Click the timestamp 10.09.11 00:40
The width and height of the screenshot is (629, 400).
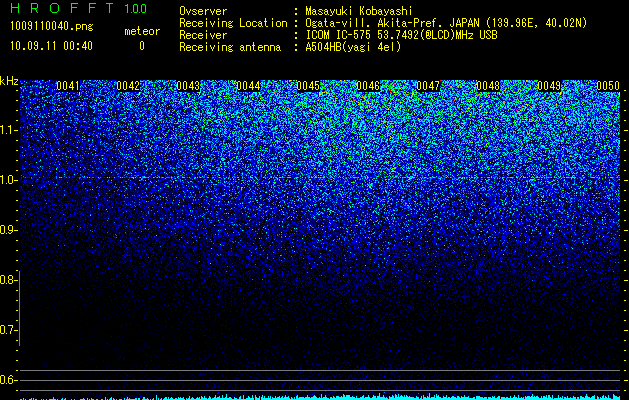[51, 46]
